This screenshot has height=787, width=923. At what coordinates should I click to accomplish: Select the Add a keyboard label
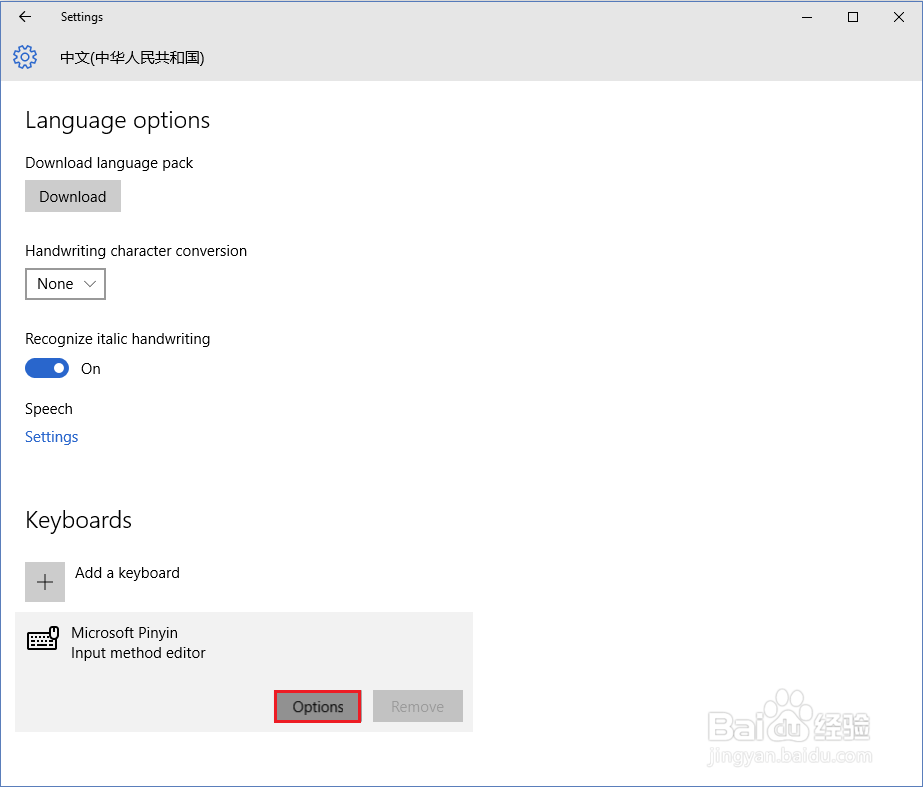coord(127,573)
